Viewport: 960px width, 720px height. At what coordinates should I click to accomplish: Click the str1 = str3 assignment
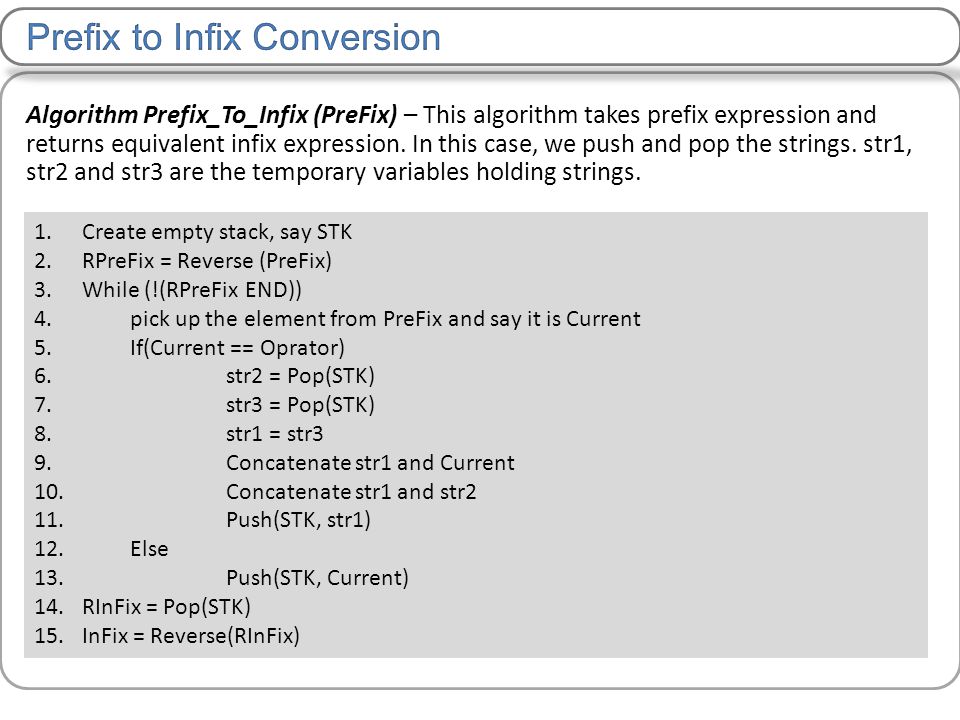pyautogui.click(x=274, y=434)
